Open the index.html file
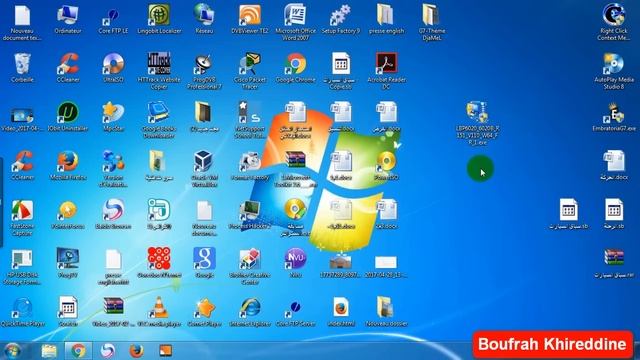640x360 pixels. (341, 313)
